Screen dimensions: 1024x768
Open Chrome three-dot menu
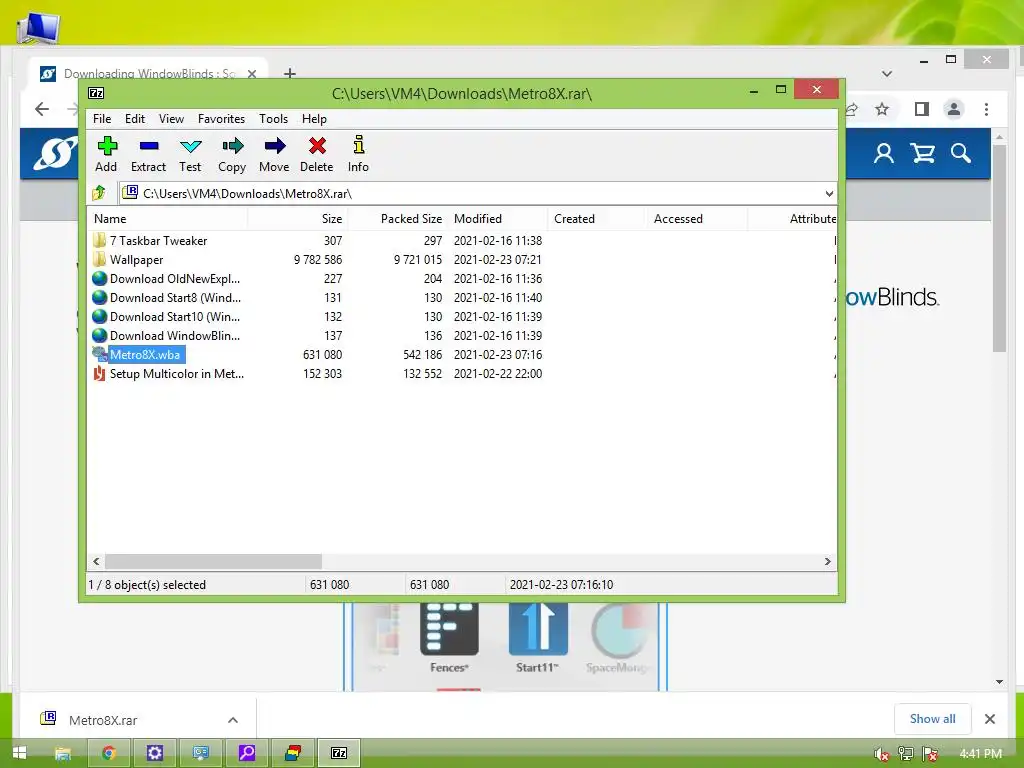coord(986,109)
